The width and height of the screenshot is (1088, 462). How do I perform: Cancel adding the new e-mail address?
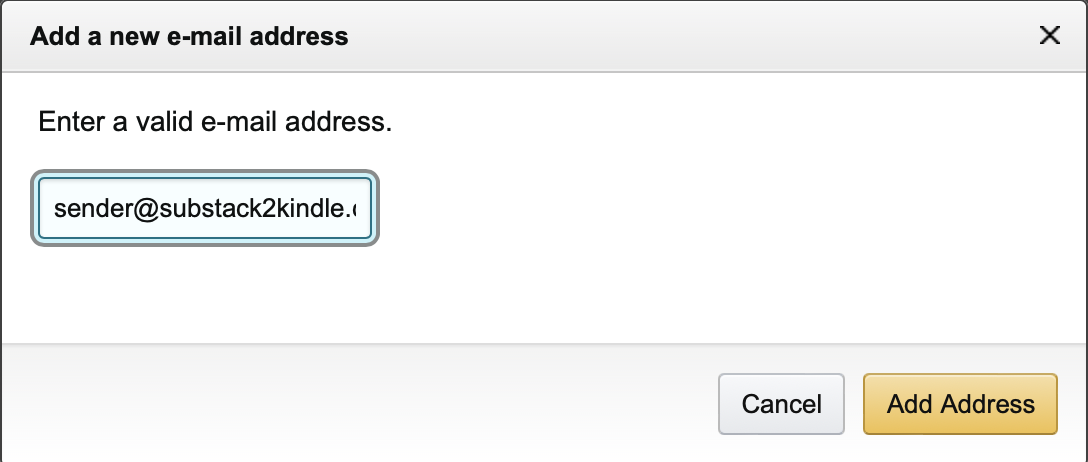click(x=781, y=404)
